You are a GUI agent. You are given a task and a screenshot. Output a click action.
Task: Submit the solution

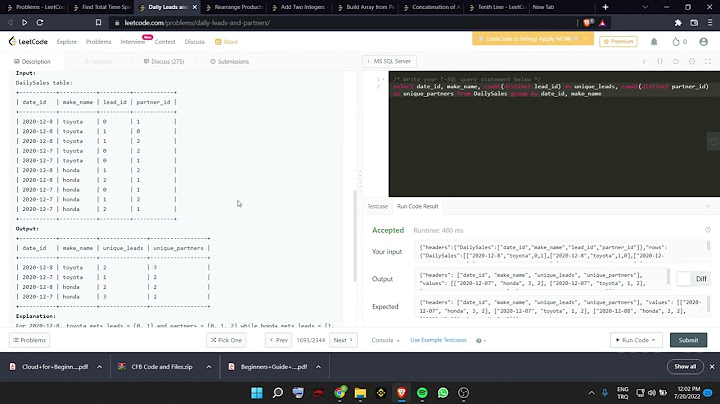(x=688, y=340)
